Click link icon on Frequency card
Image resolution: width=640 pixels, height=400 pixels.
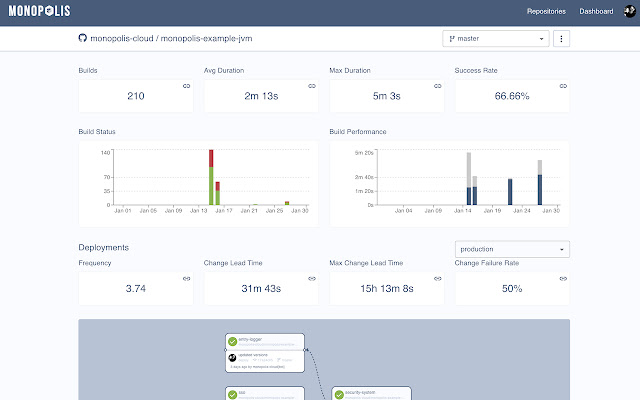coord(186,279)
